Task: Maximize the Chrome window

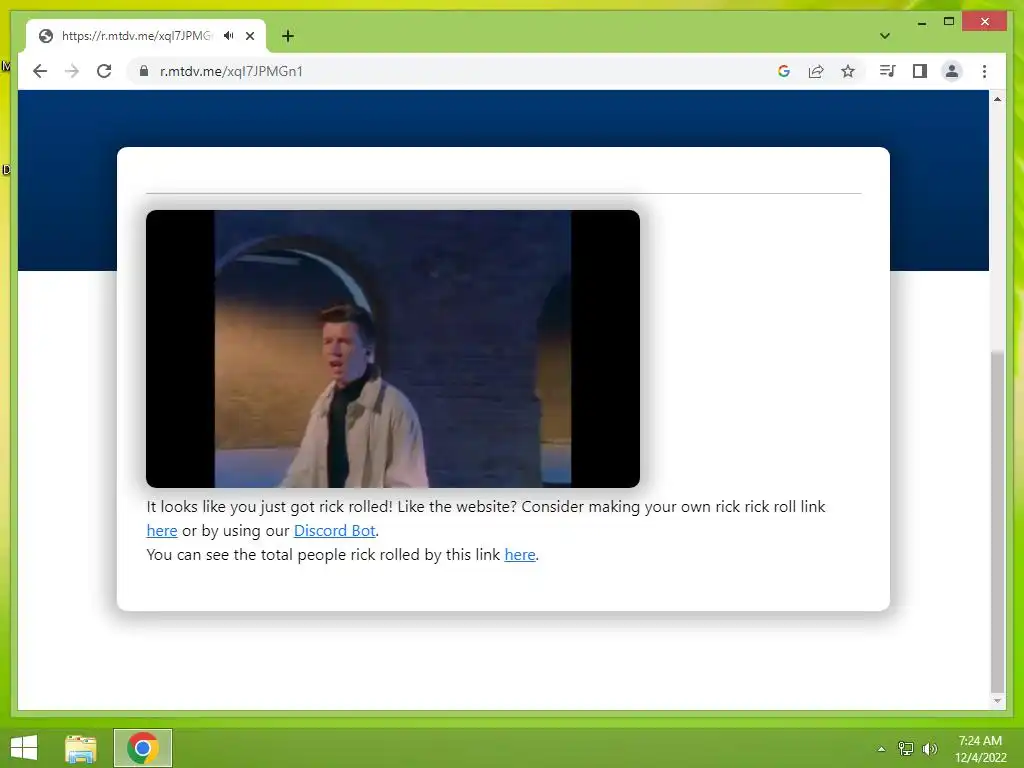Action: (x=949, y=22)
